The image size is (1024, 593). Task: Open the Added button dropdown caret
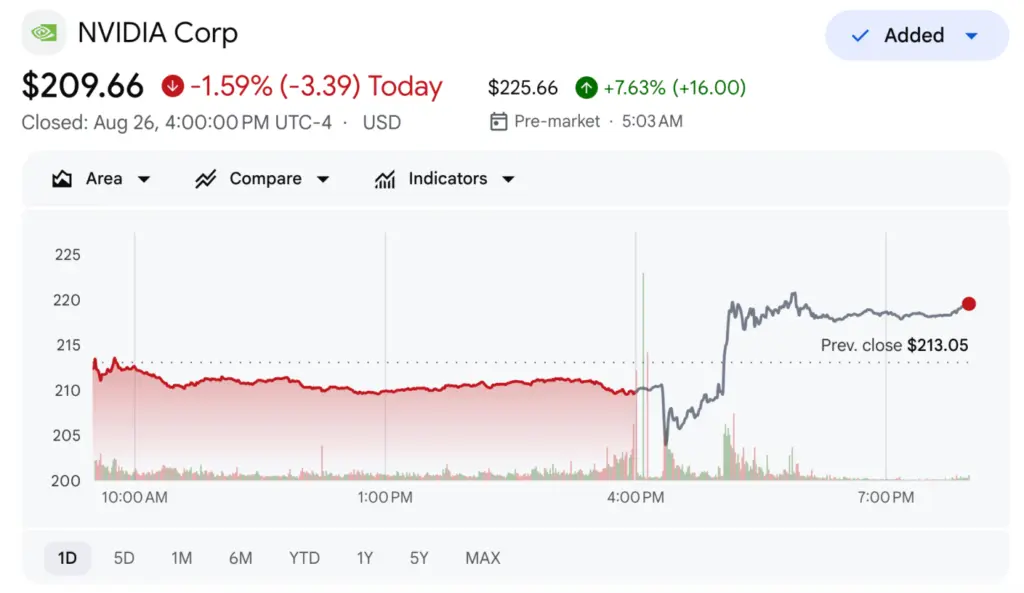(971, 36)
